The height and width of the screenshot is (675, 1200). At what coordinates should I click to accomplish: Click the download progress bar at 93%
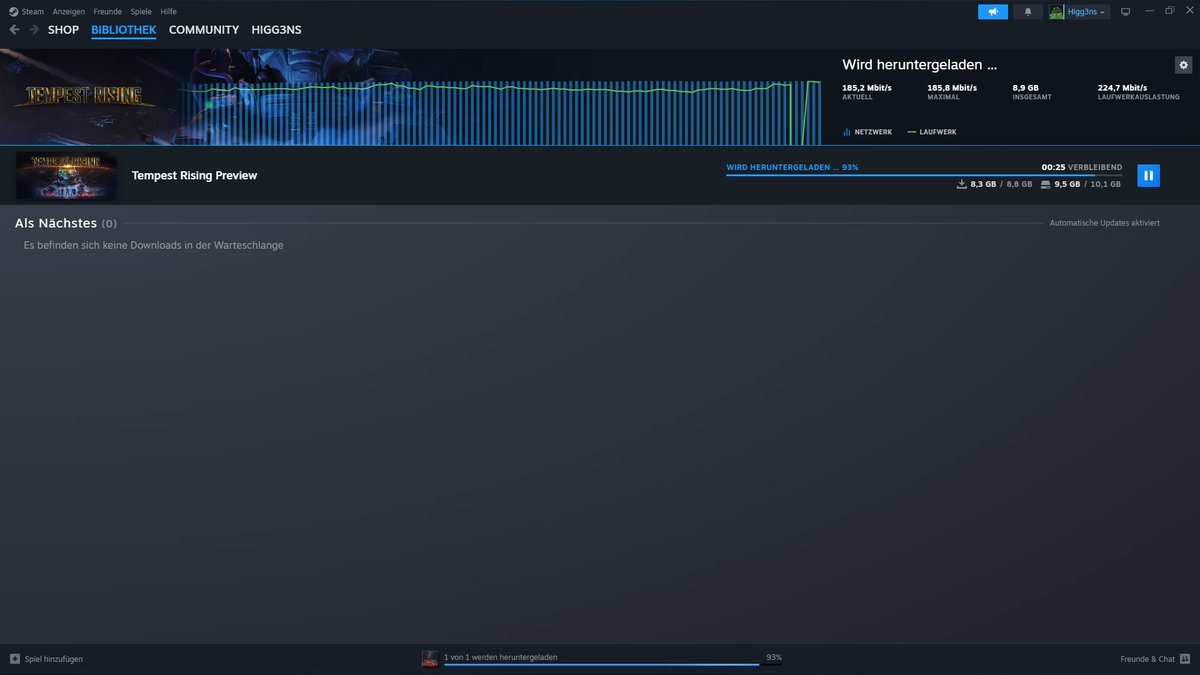click(x=924, y=175)
